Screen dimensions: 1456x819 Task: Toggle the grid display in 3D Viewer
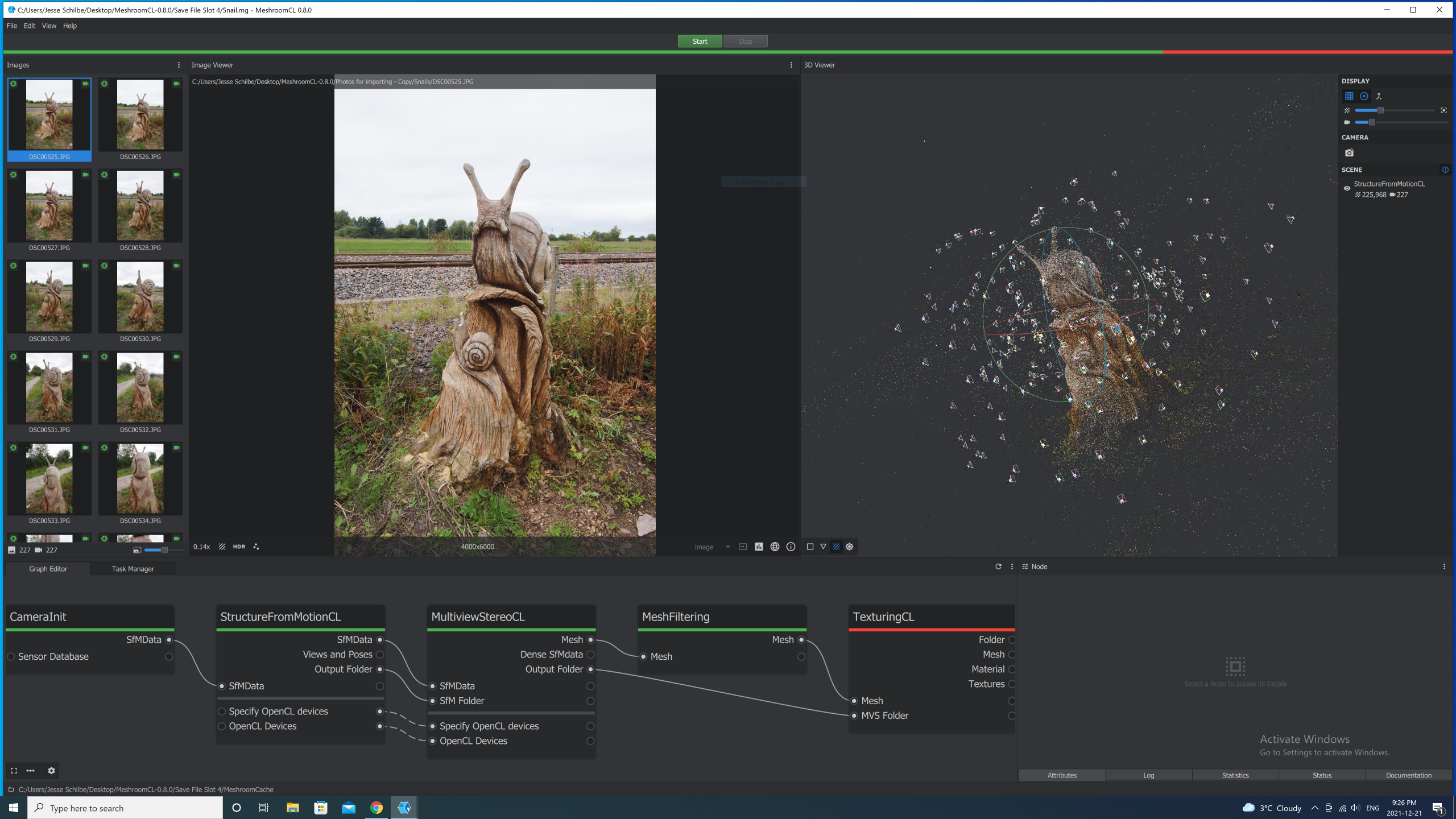[1349, 96]
